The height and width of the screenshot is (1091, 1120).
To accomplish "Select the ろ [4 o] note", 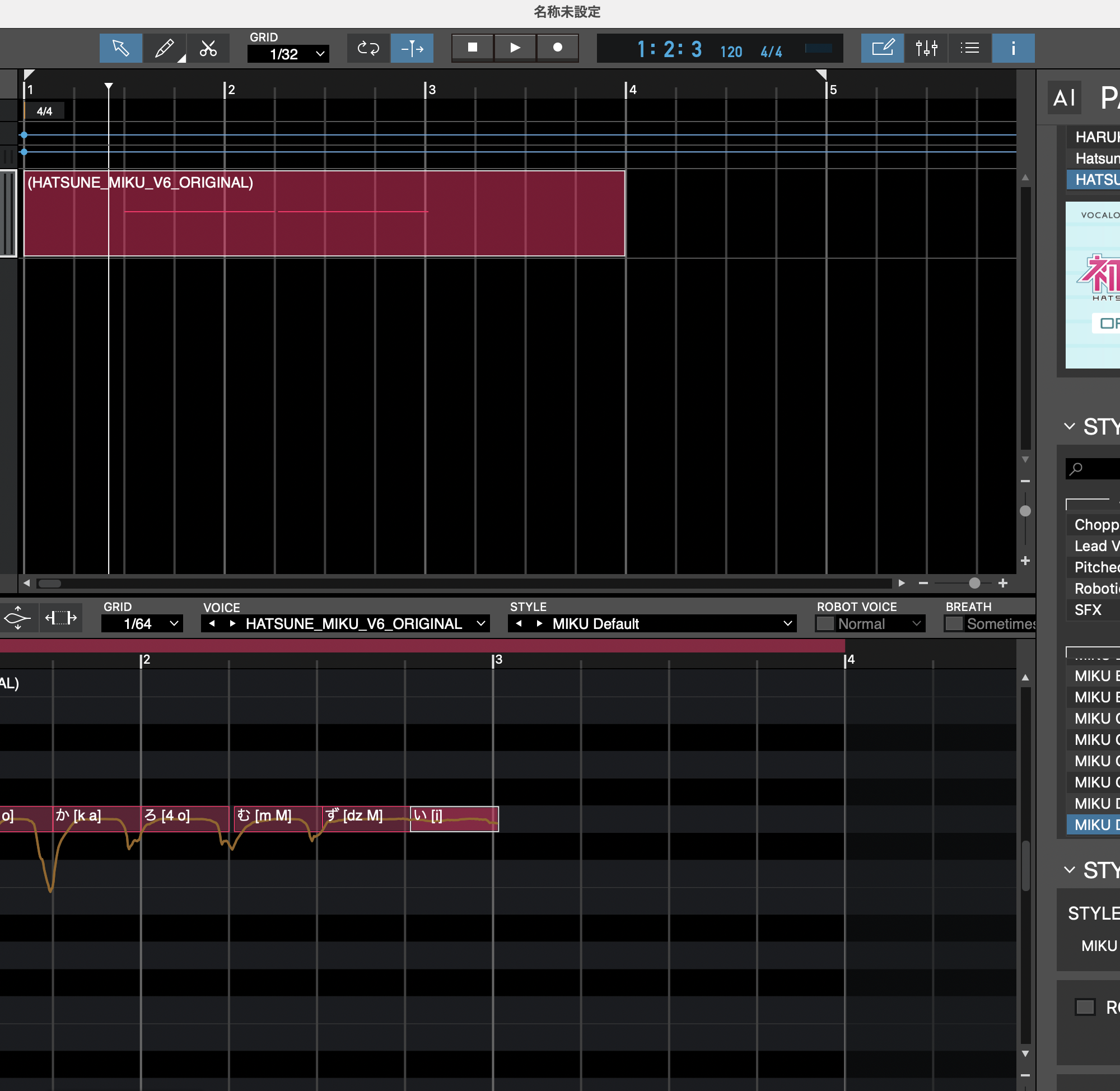I will 185,819.
